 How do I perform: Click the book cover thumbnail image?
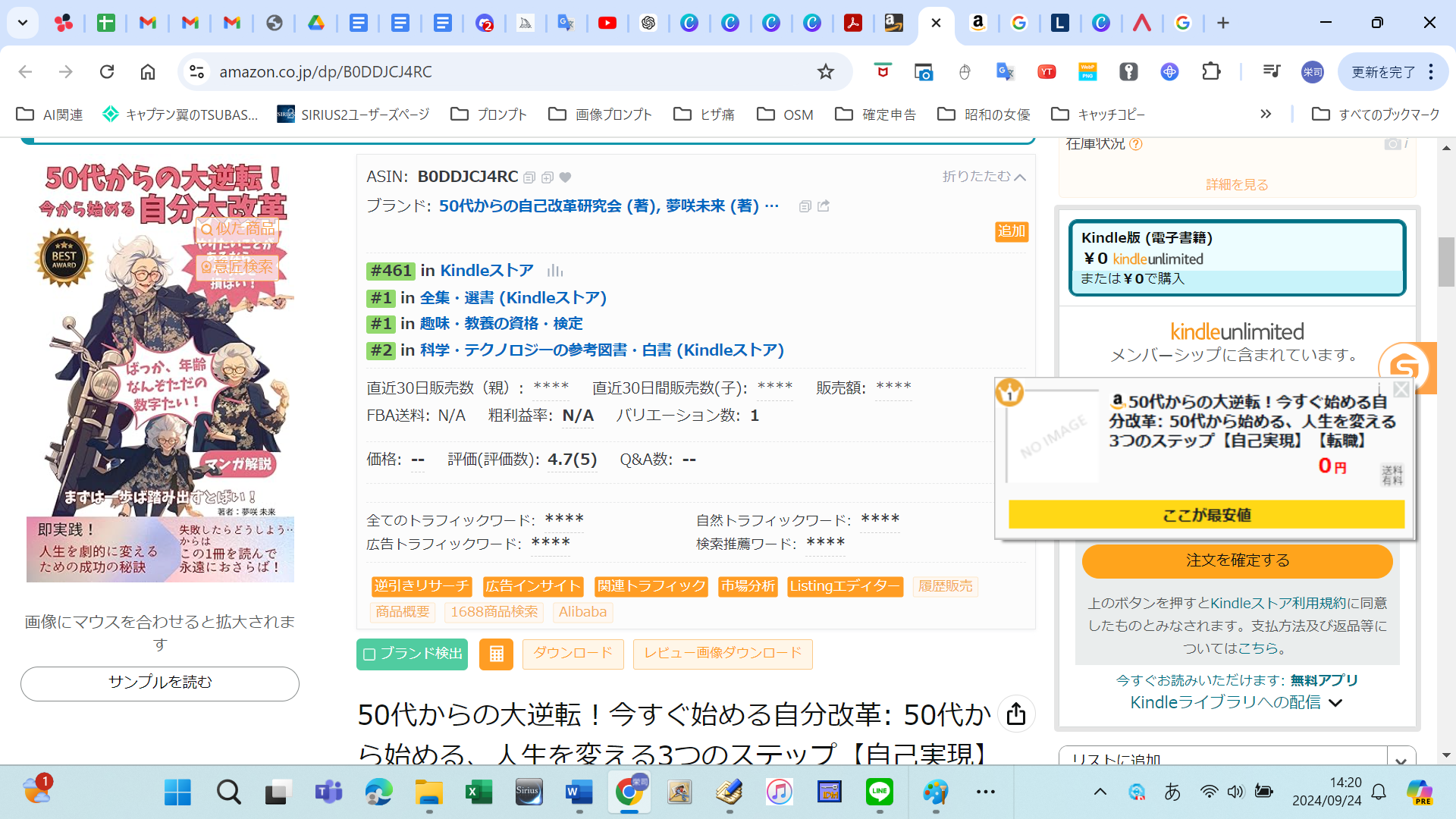pyautogui.click(x=160, y=372)
